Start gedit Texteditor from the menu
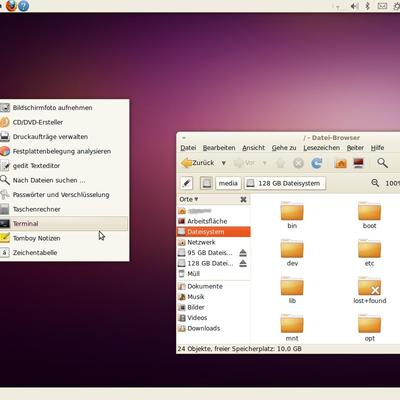The height and width of the screenshot is (400, 400). click(x=64, y=166)
